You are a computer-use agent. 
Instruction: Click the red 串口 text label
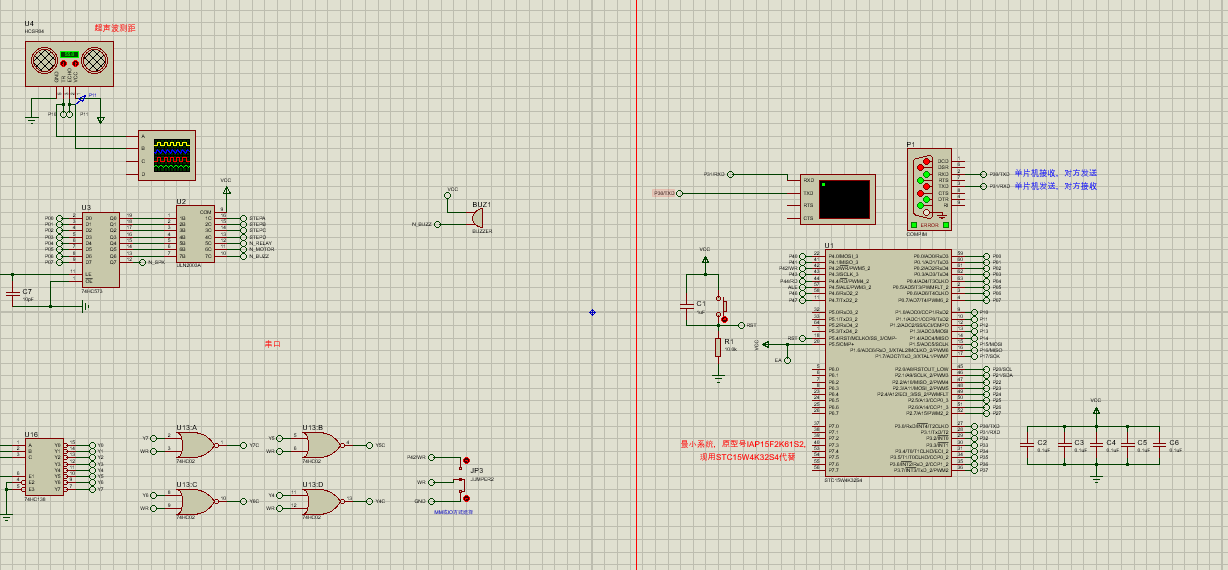coord(272,344)
